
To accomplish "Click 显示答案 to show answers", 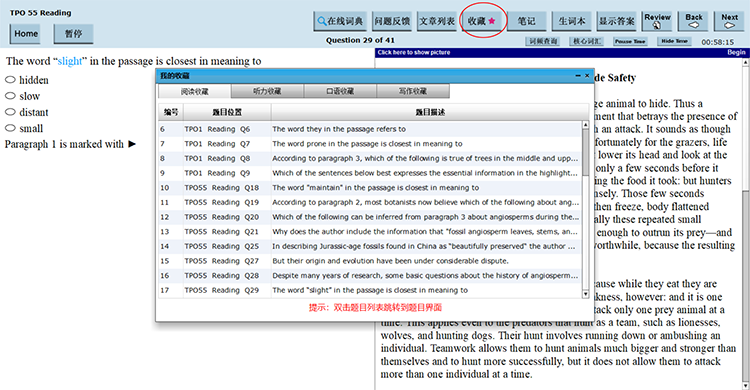I will point(617,21).
